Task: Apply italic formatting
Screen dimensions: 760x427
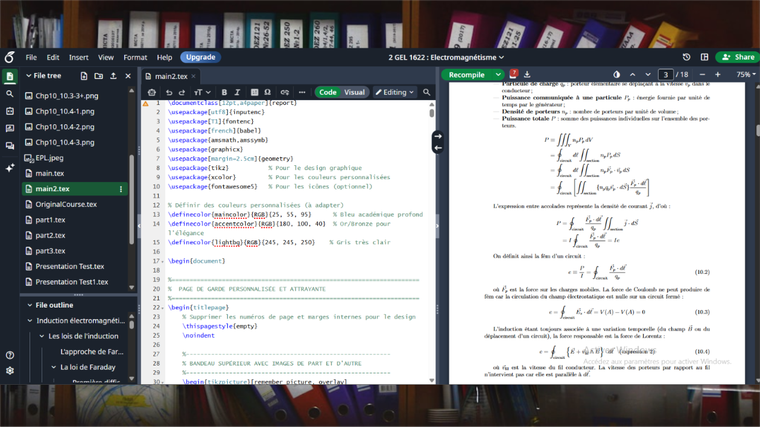Action: point(237,92)
